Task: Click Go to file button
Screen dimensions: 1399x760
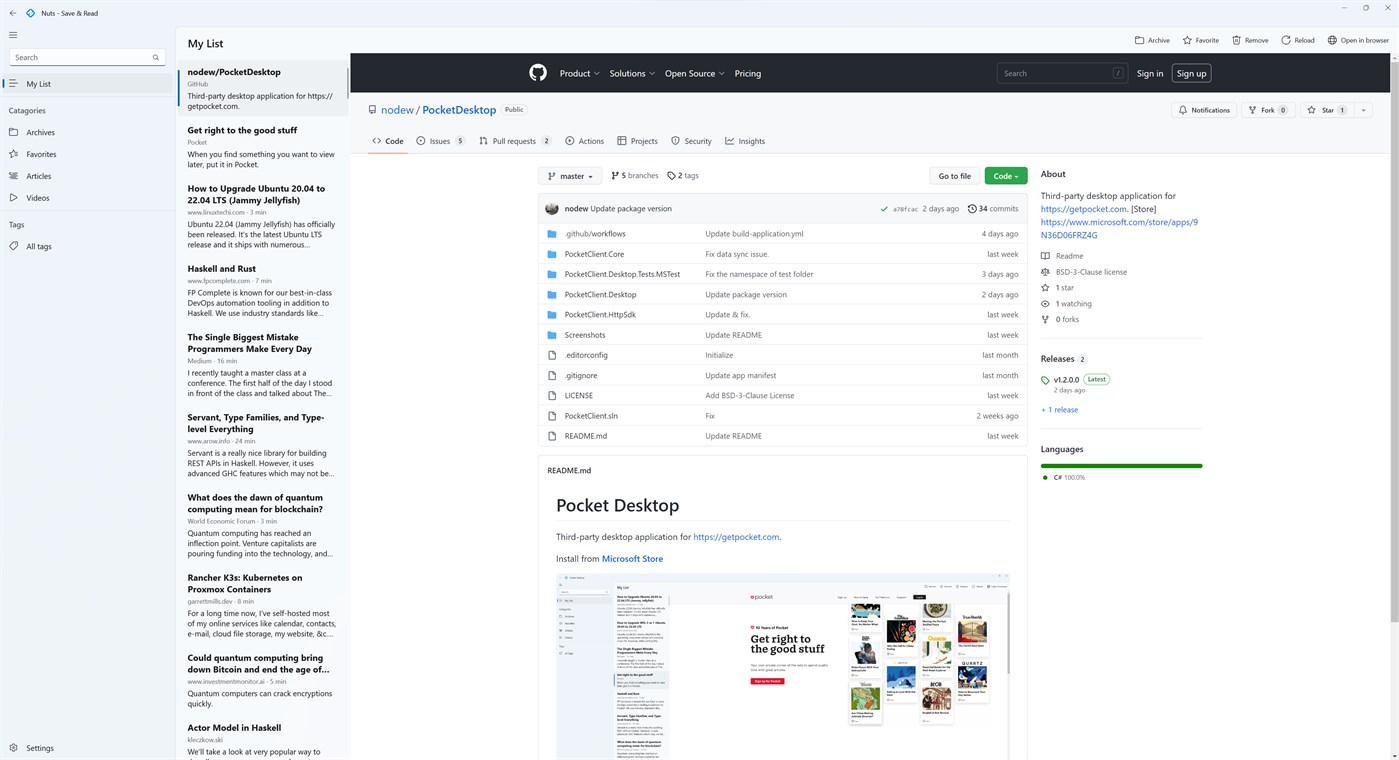Action: click(954, 176)
